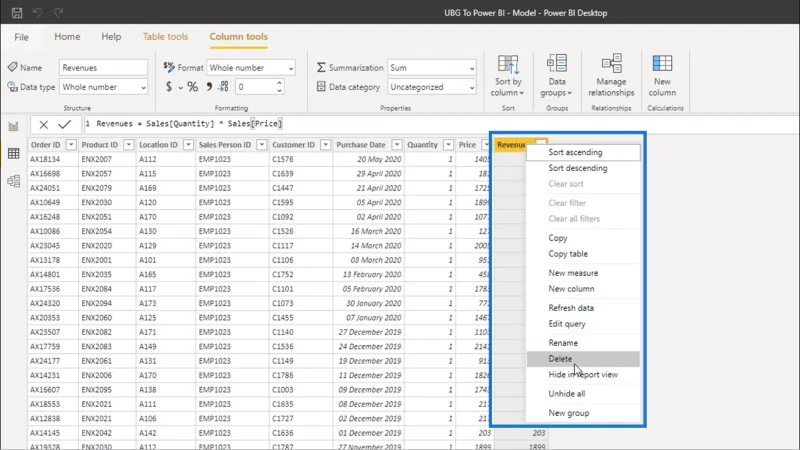The width and height of the screenshot is (800, 450).
Task: Open the Data category dropdown
Action: 432,87
